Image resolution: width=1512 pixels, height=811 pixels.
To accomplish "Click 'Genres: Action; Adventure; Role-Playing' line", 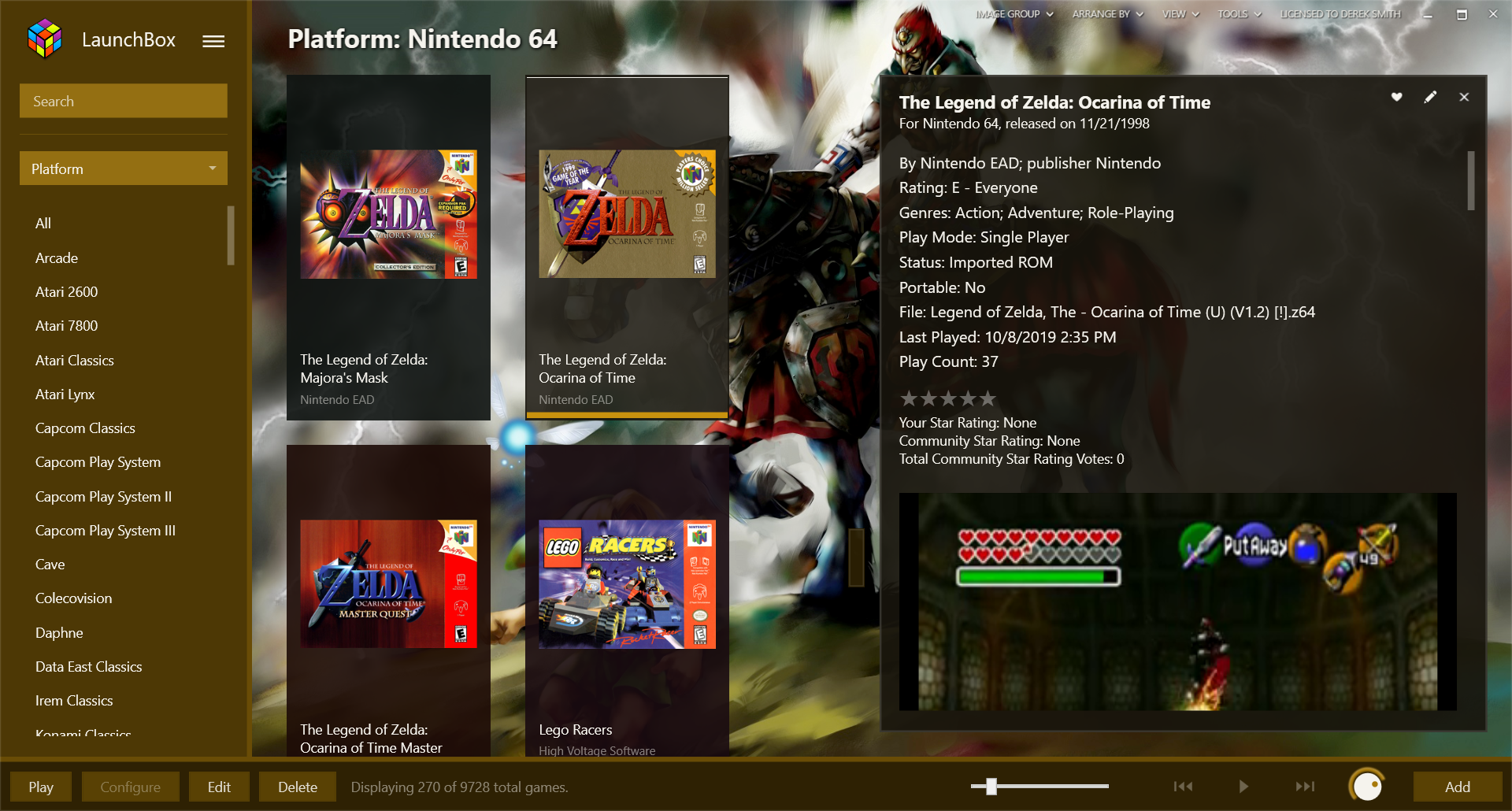I will tap(1036, 213).
